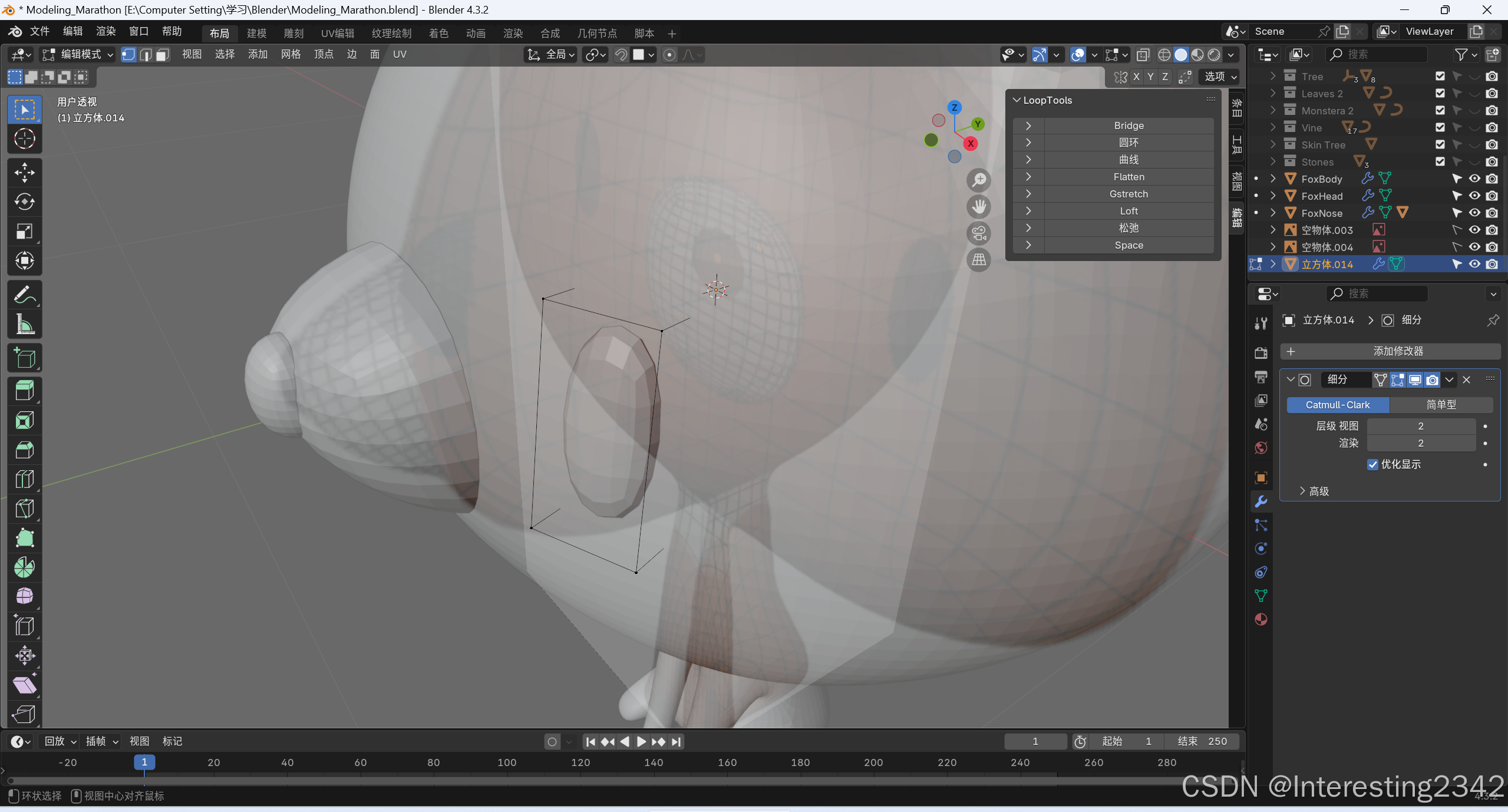
Task: Click the 层级 视图 level value field
Action: pyautogui.click(x=1420, y=426)
